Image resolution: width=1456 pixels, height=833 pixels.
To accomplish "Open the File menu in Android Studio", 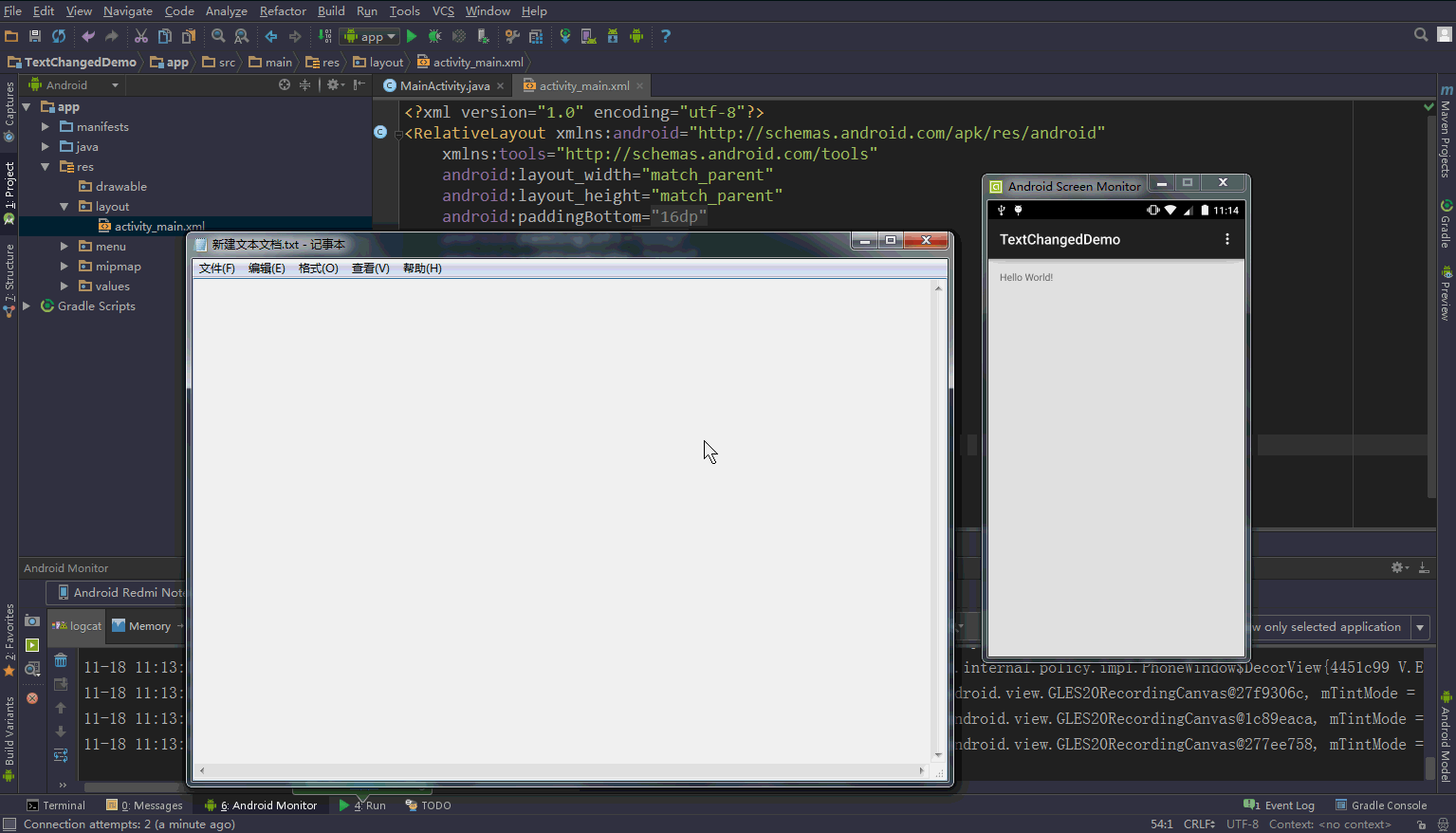I will [x=12, y=10].
